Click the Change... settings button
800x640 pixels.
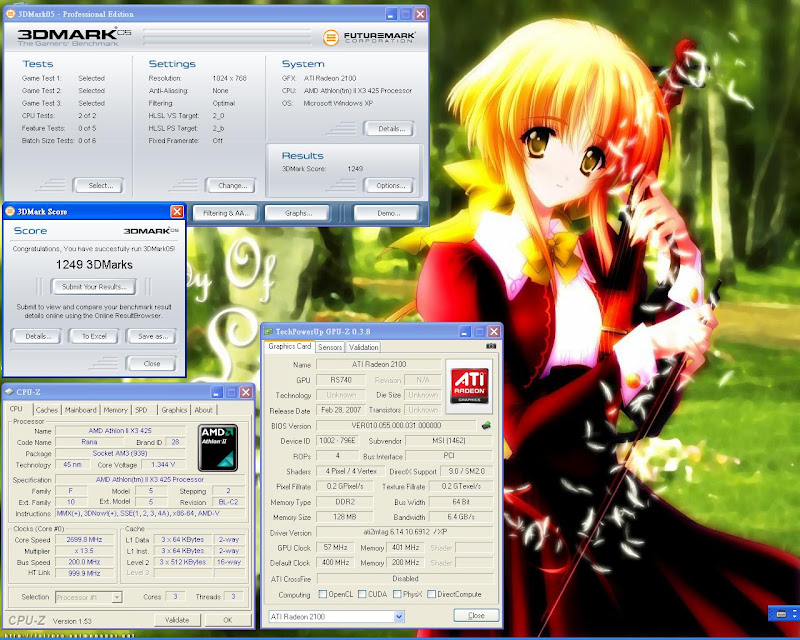coord(232,186)
